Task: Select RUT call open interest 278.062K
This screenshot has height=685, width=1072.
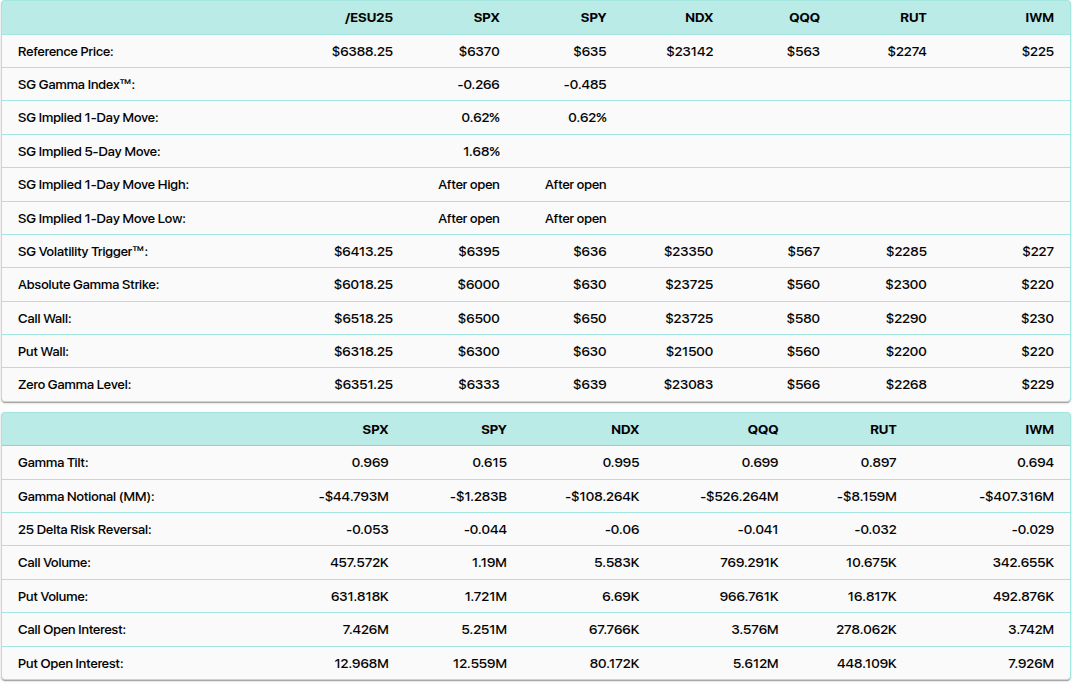Action: pyautogui.click(x=866, y=630)
